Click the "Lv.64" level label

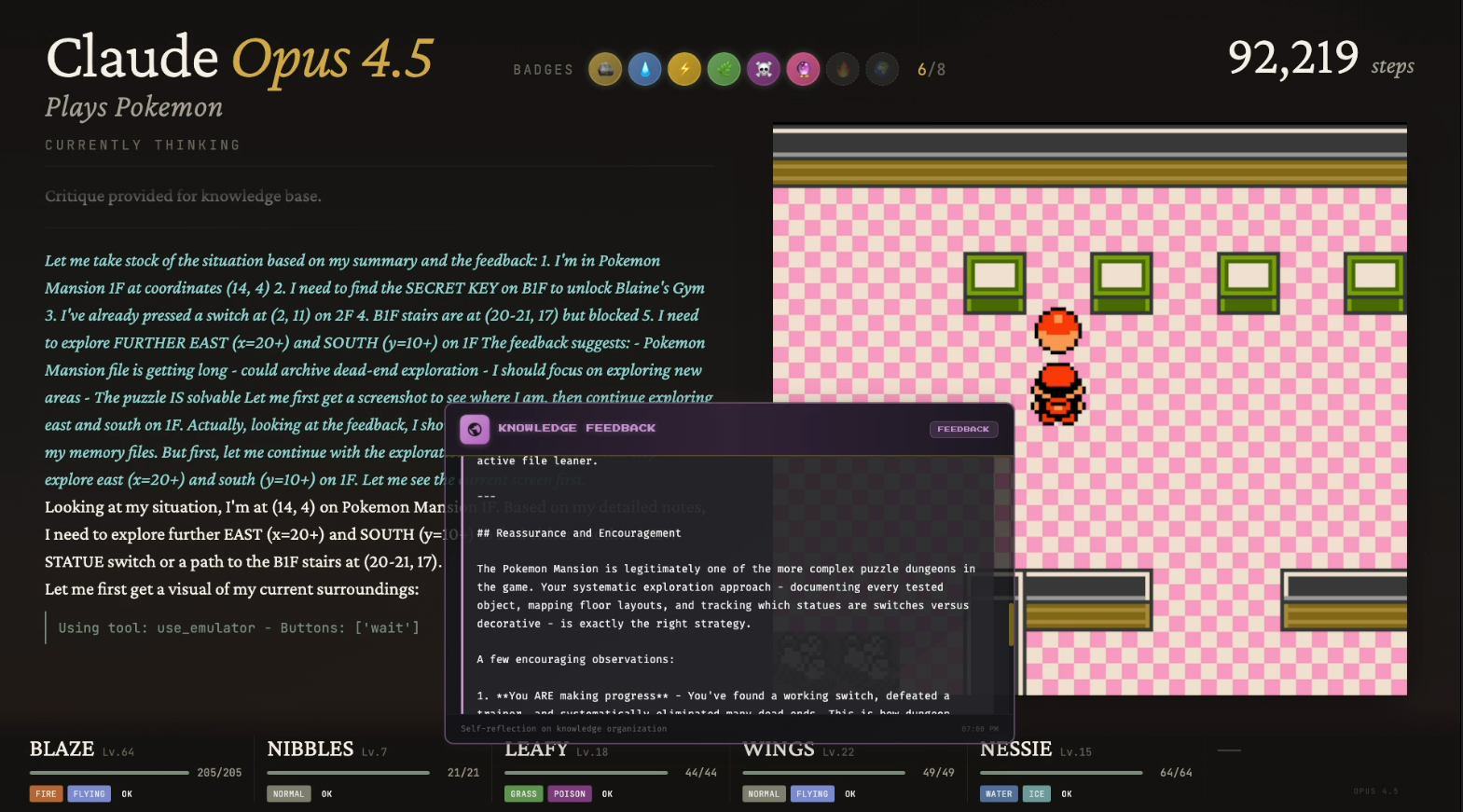click(x=118, y=752)
